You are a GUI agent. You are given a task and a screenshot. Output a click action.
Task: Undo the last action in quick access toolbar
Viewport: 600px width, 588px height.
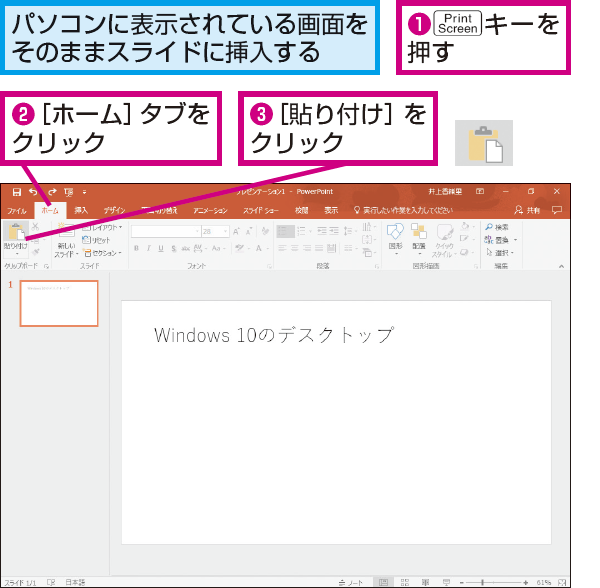34,192
